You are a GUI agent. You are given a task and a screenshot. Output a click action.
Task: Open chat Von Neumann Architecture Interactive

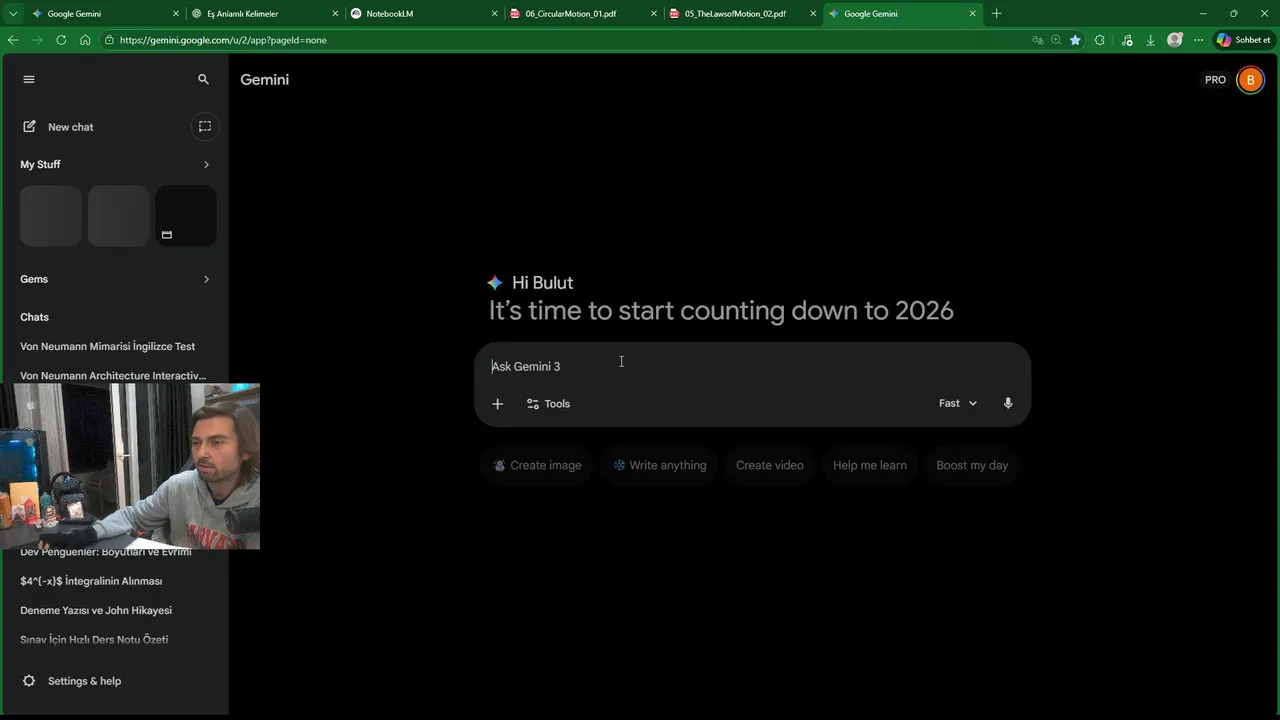(114, 376)
